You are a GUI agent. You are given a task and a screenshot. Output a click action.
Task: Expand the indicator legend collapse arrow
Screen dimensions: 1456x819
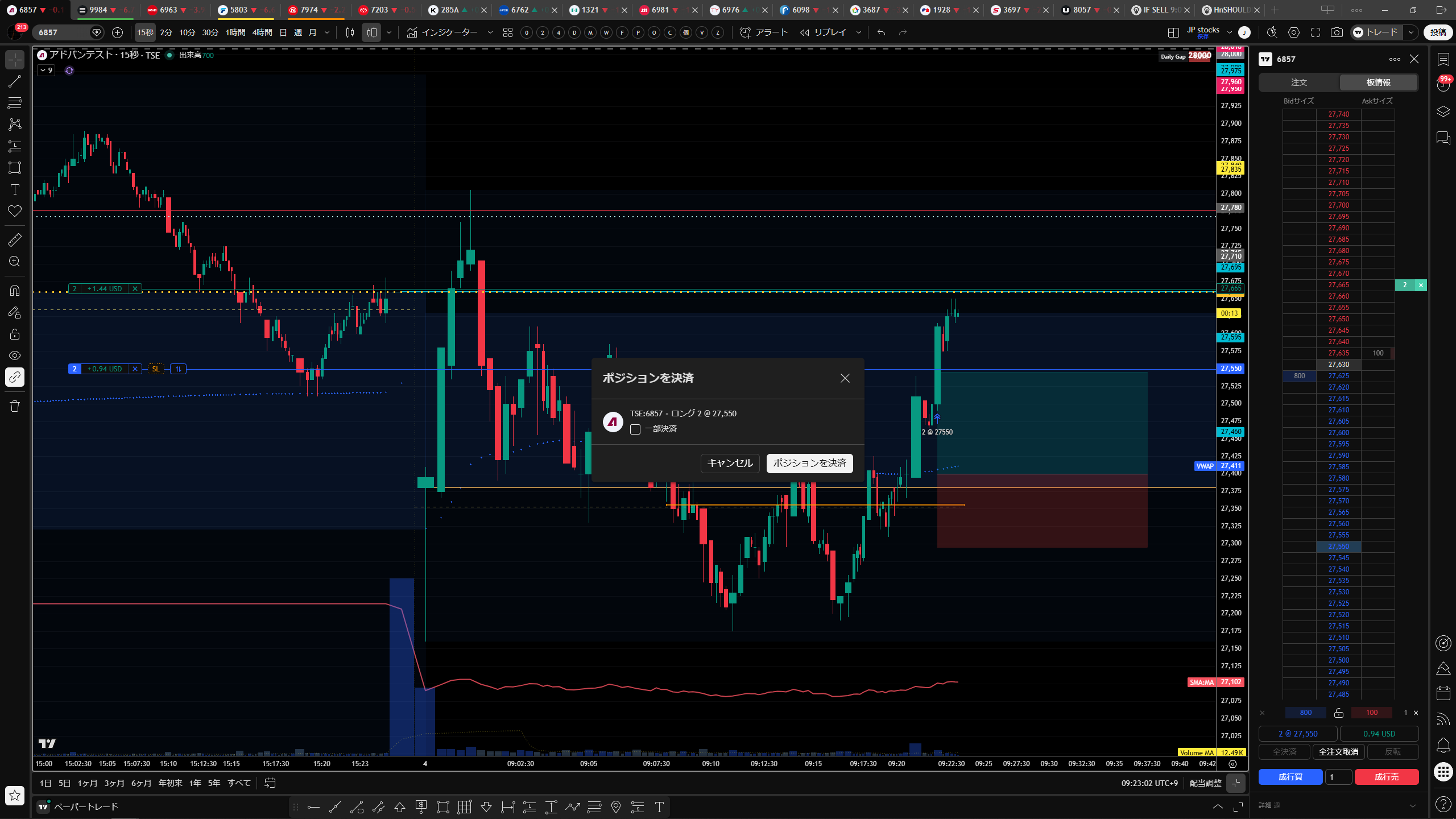[46, 71]
